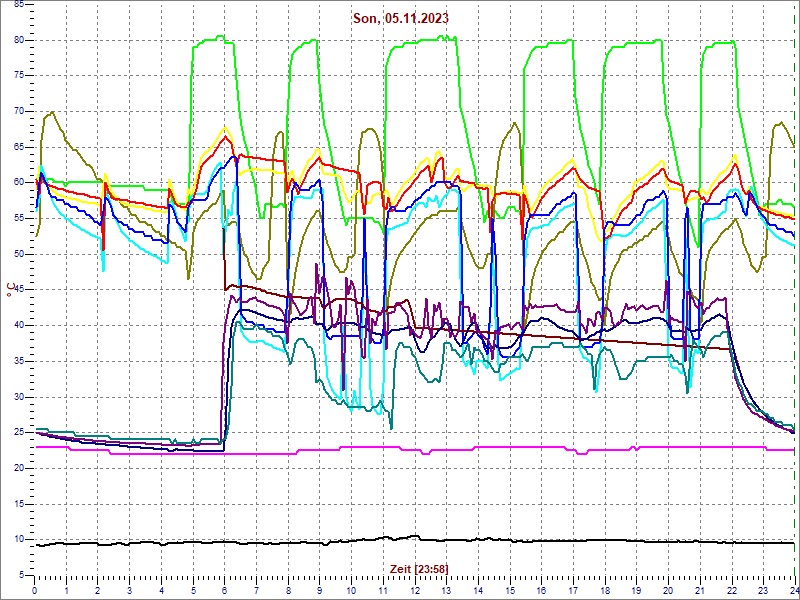Click hour 23 on the time axis

(762, 591)
